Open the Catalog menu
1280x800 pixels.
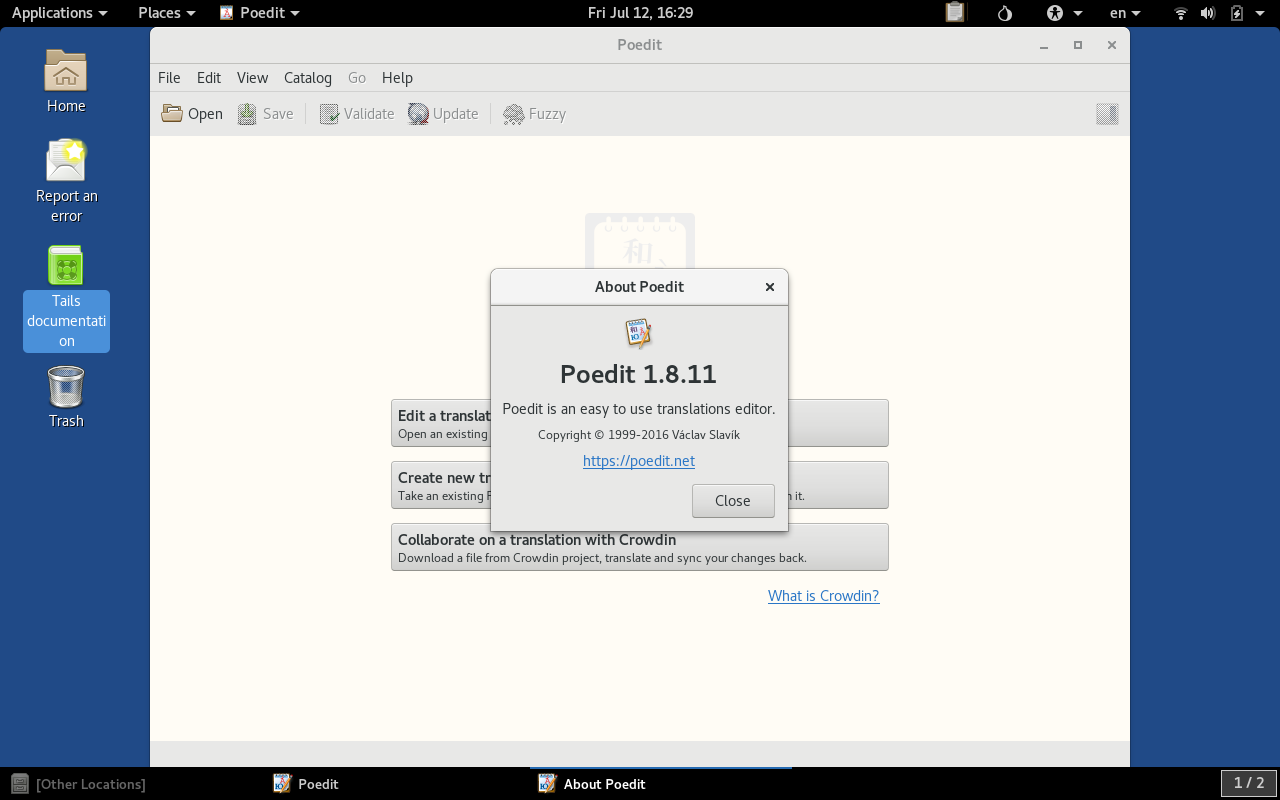pyautogui.click(x=308, y=78)
